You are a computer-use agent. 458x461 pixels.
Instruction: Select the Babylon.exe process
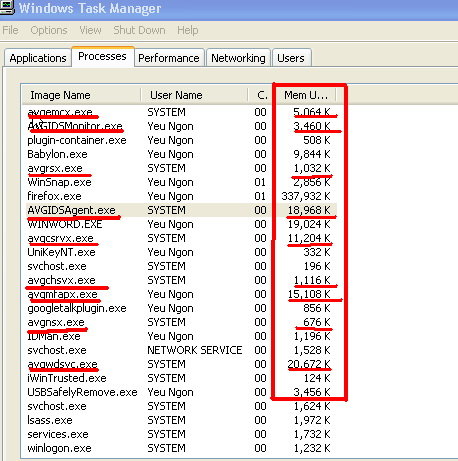tap(180, 154)
